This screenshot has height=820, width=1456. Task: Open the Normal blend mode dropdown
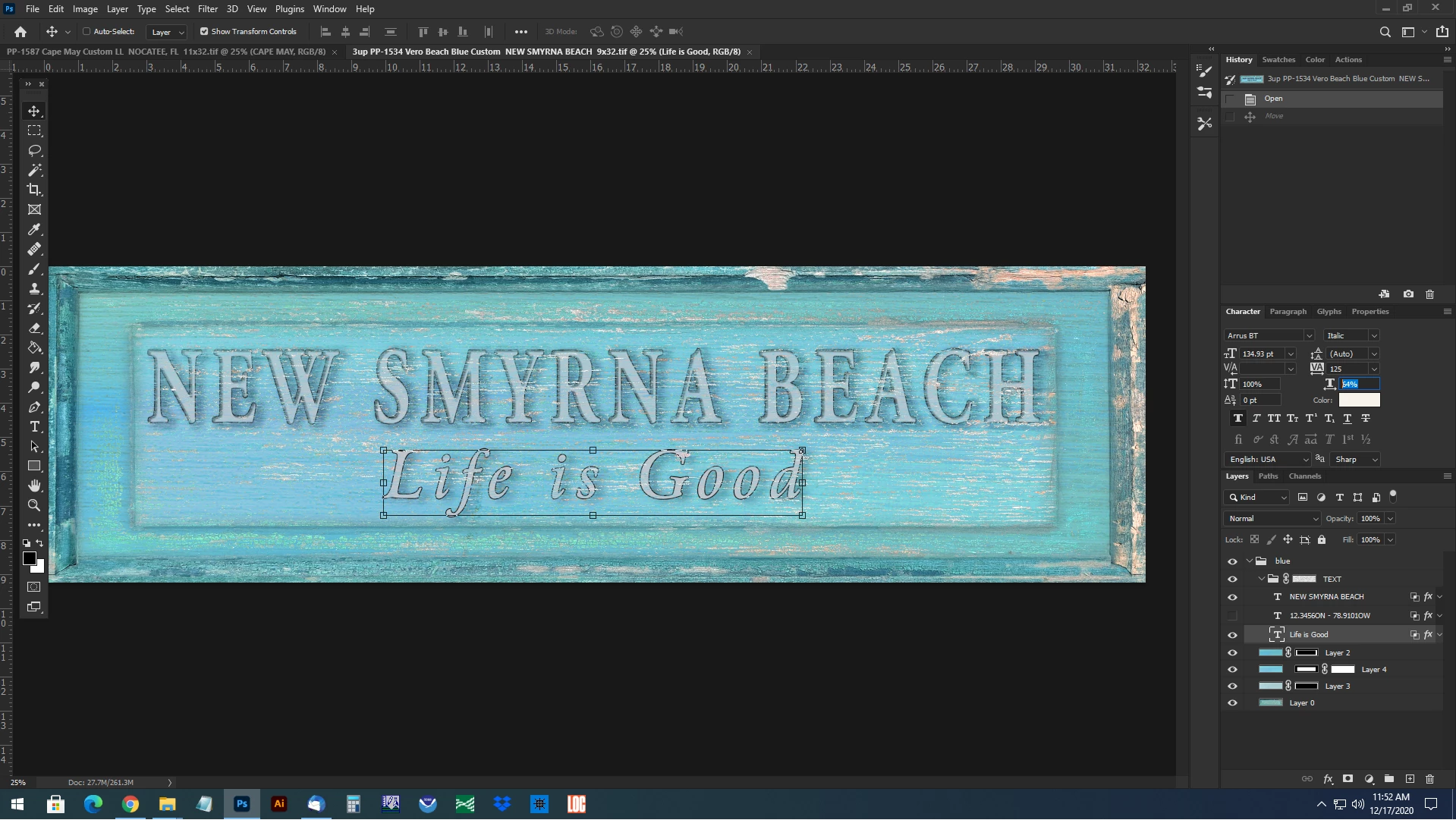point(1272,519)
